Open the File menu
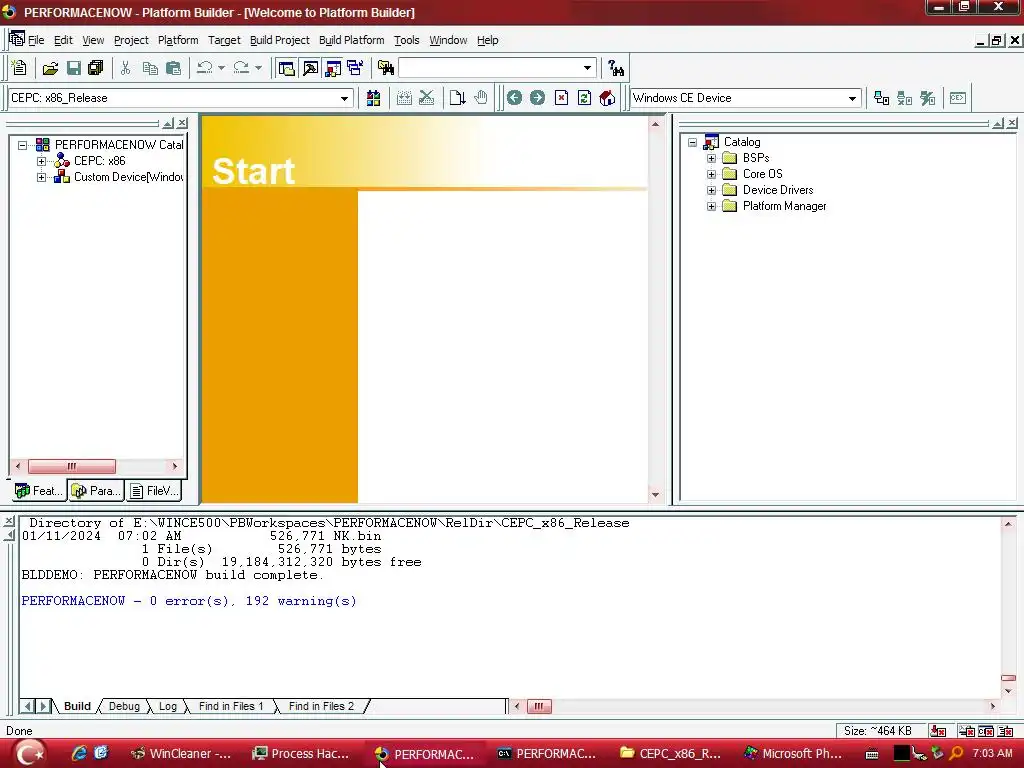The width and height of the screenshot is (1024, 768). tap(36, 40)
